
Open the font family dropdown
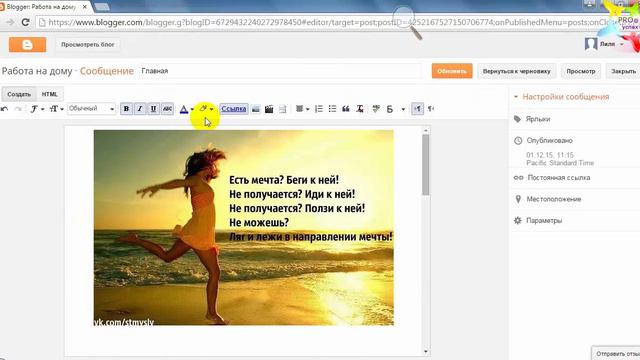pyautogui.click(x=37, y=109)
